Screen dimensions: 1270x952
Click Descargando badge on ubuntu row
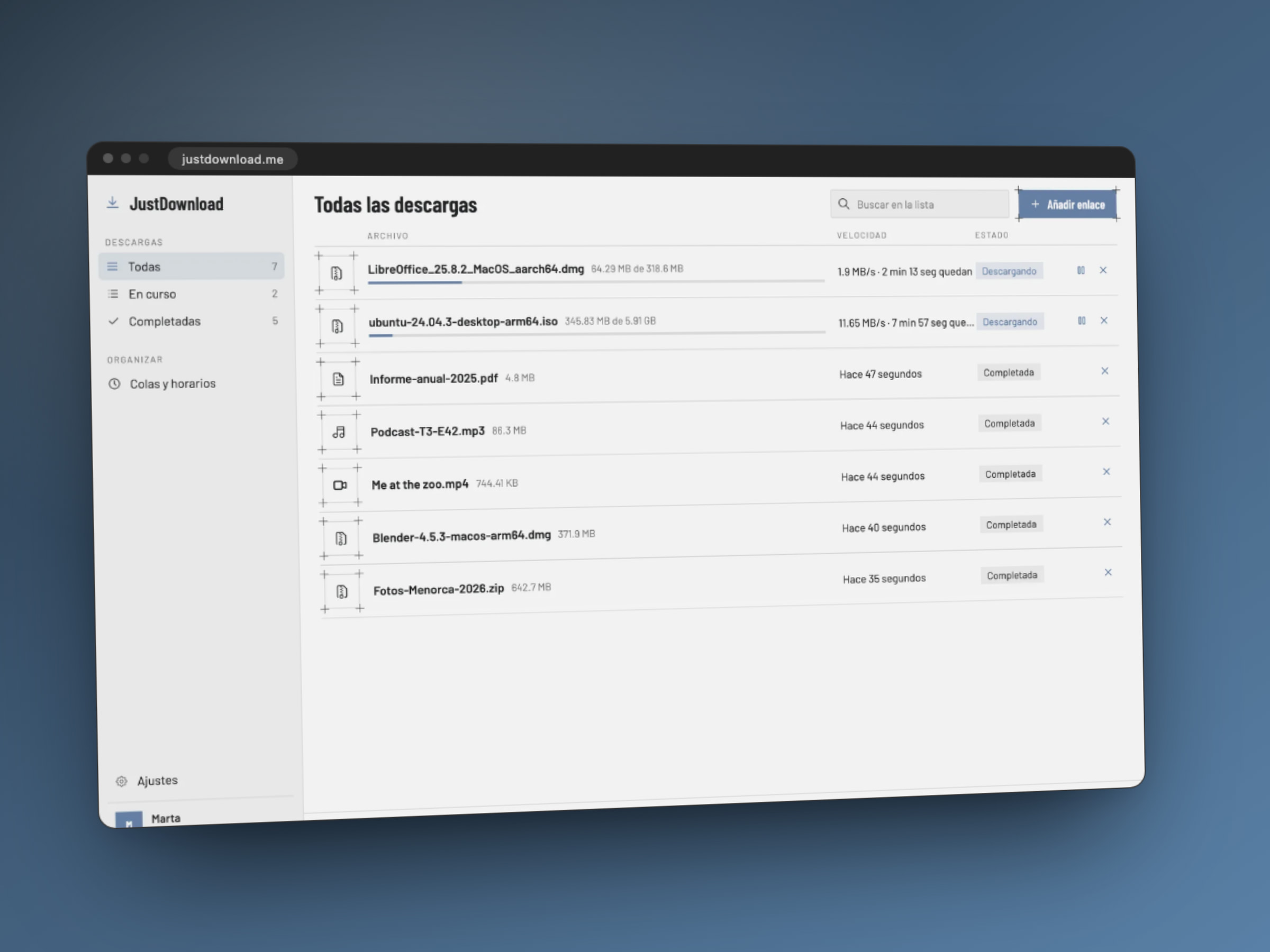coord(1010,322)
